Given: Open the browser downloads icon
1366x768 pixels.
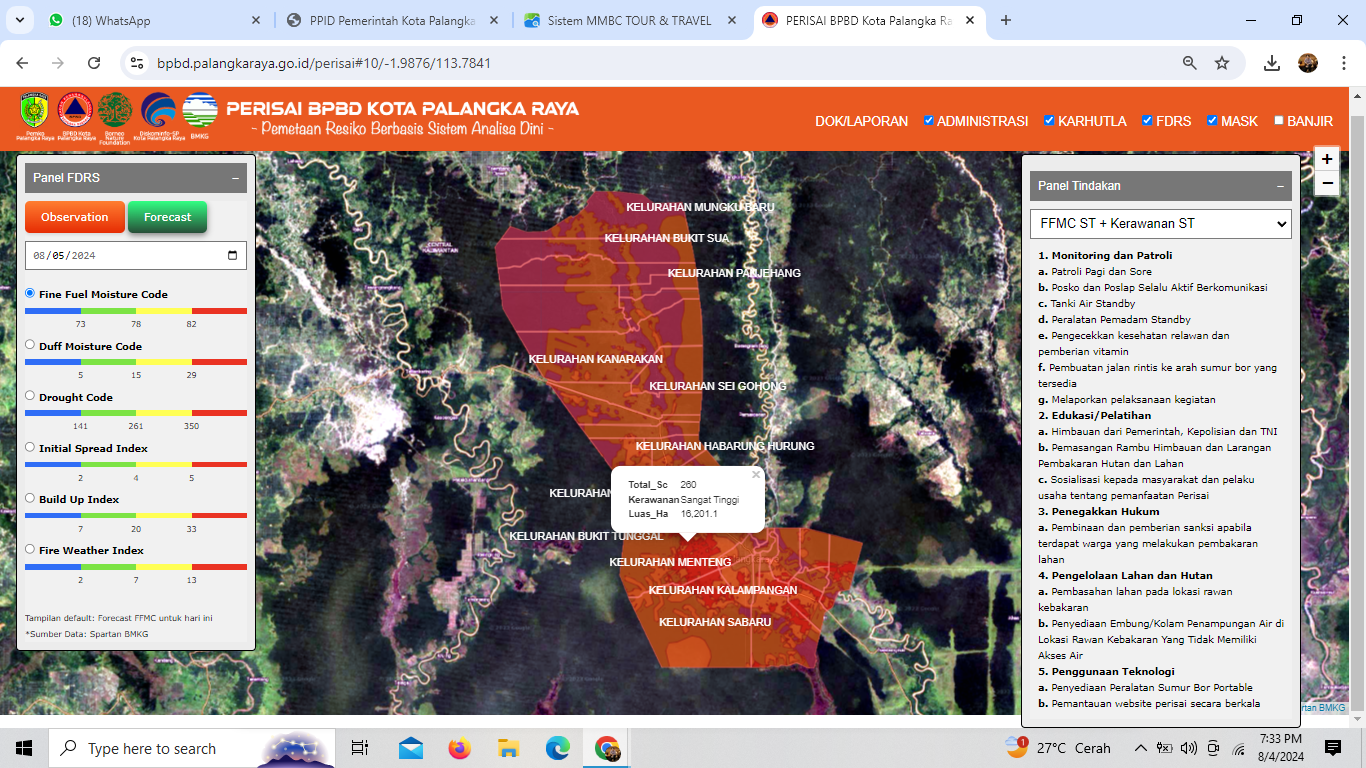Looking at the screenshot, I should point(1272,63).
